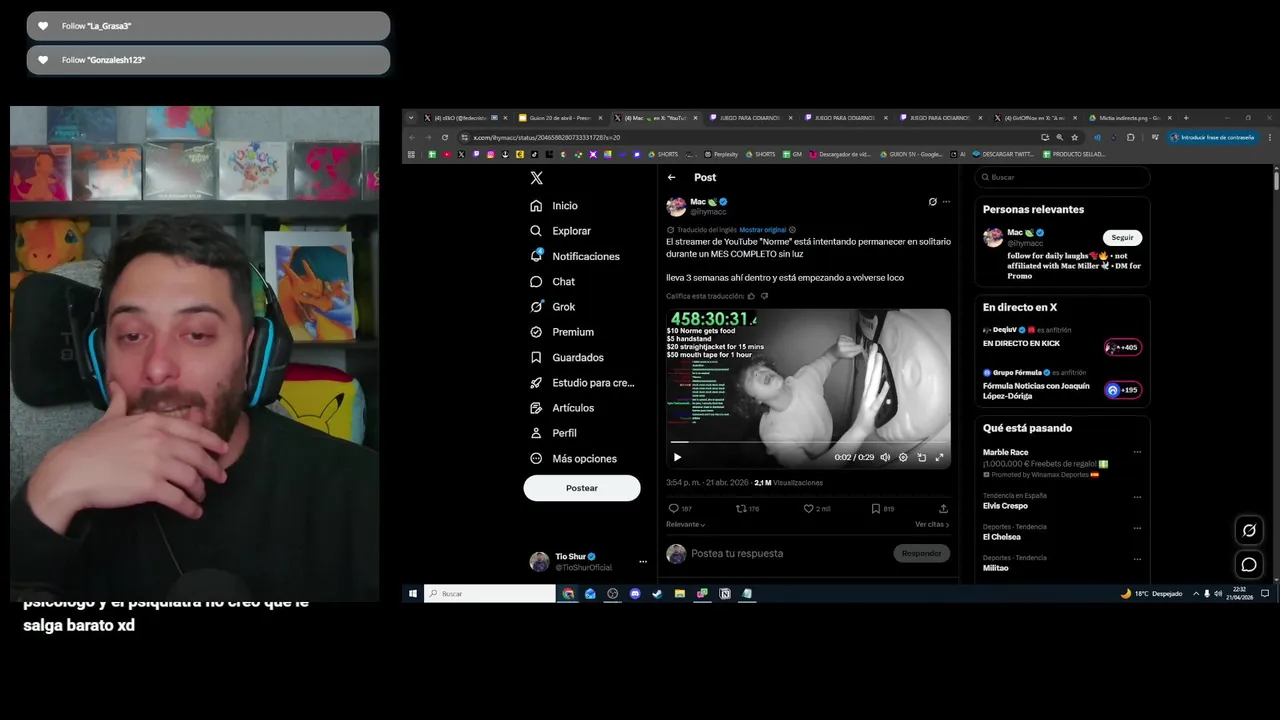This screenshot has width=1280, height=720.
Task: Join DeqiuV live +405 badge
Action: point(1123,347)
